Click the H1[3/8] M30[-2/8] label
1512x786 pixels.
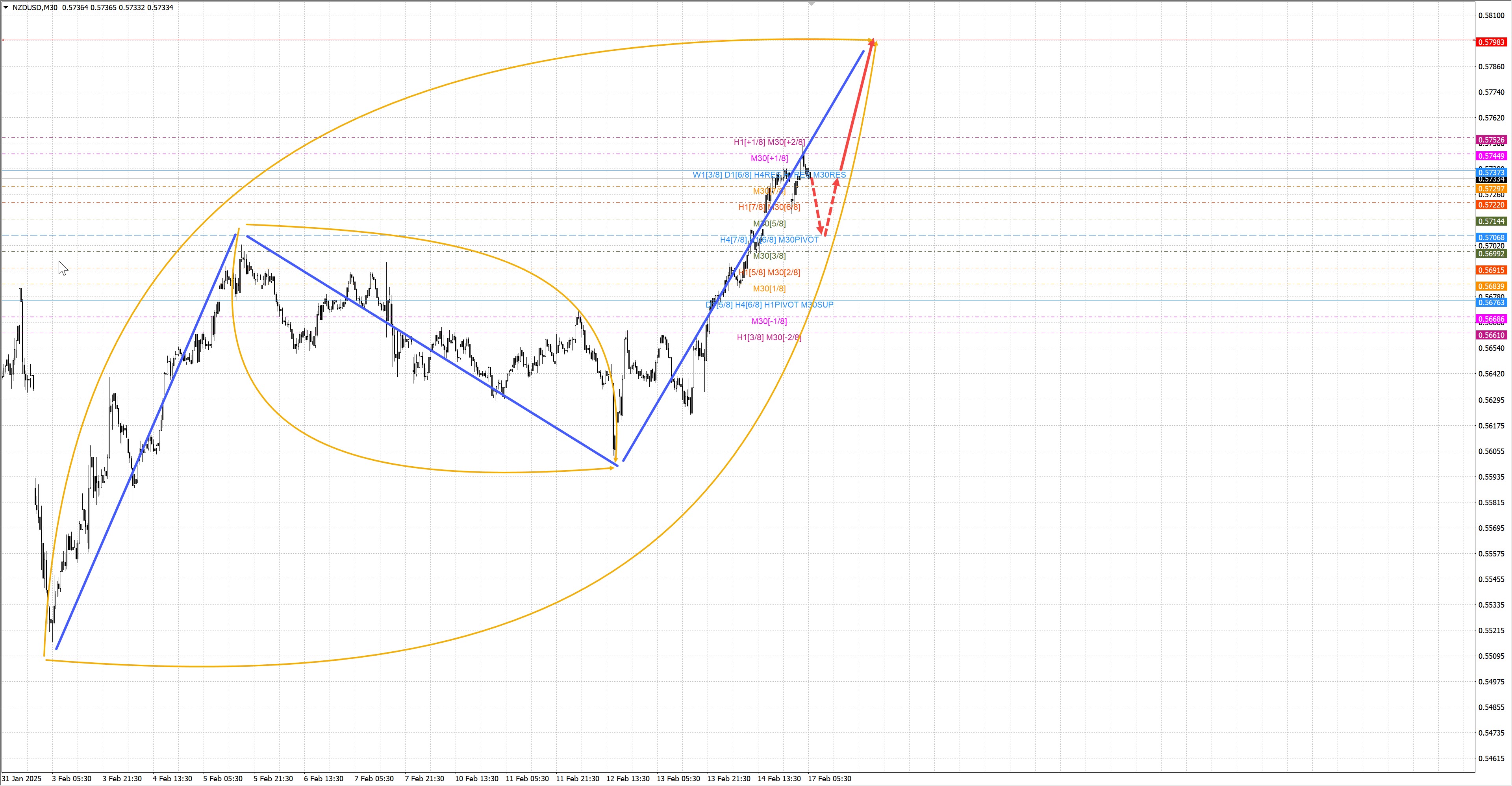tap(769, 337)
